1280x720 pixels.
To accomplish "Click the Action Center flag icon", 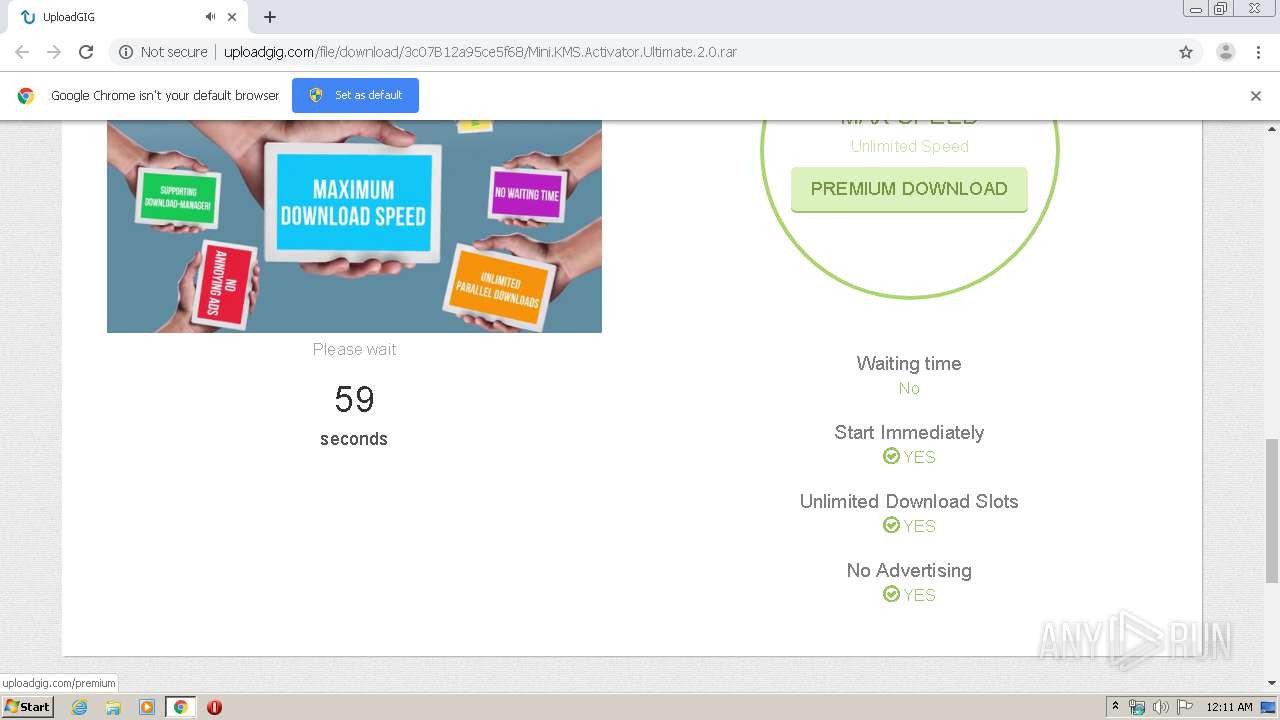I will 1185,707.
